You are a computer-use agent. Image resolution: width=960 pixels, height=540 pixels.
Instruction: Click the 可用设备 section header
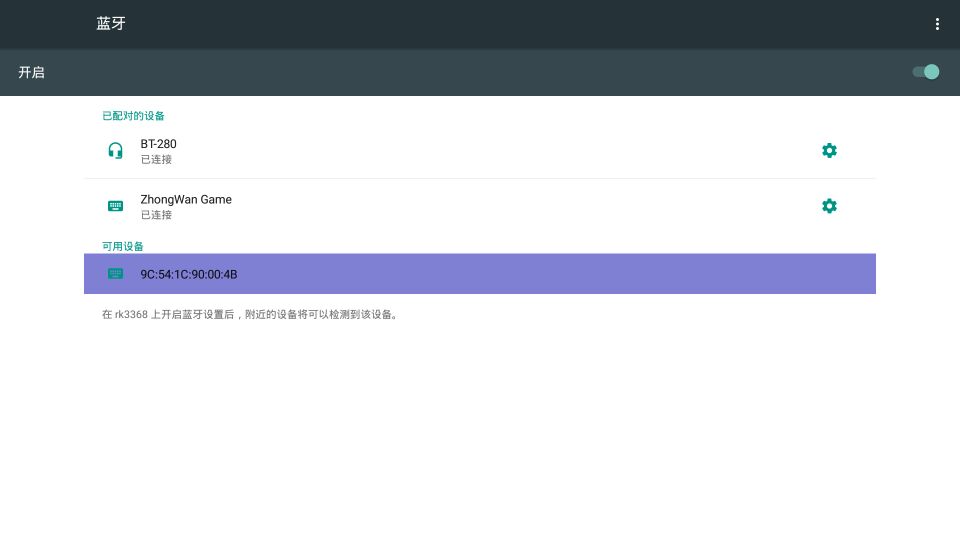[x=122, y=246]
